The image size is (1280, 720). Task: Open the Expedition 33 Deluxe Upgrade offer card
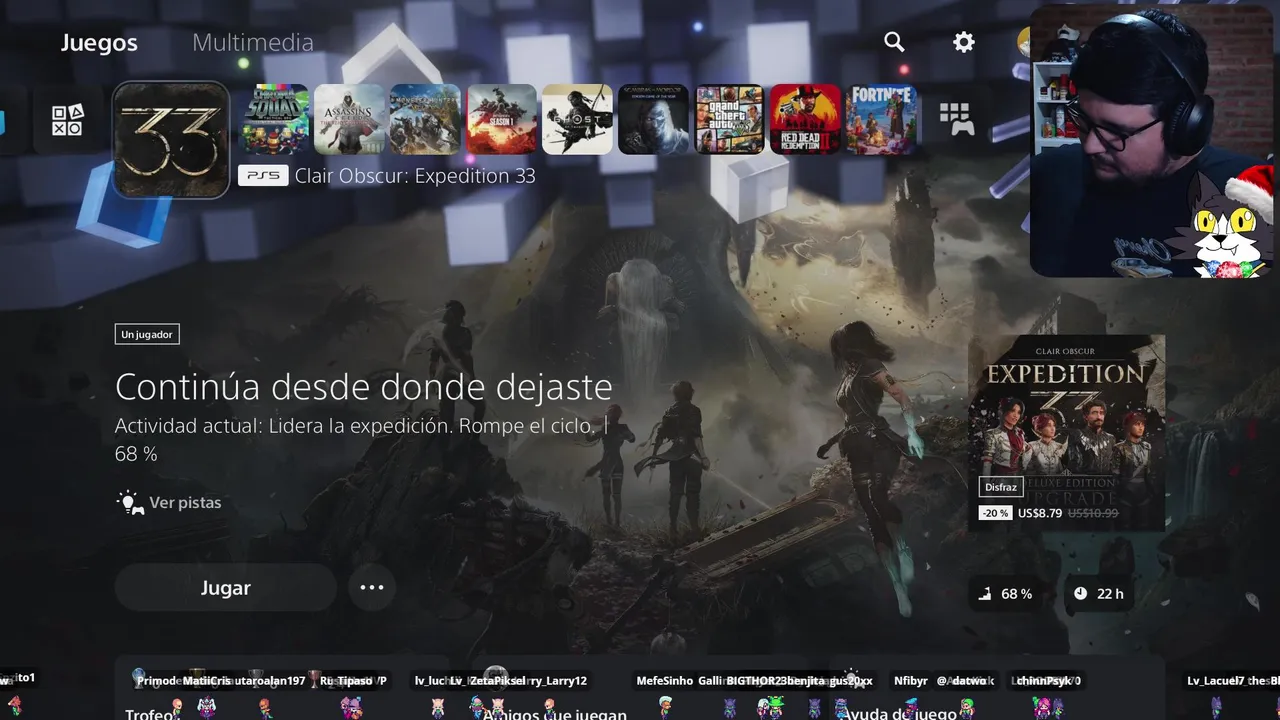click(x=1066, y=433)
